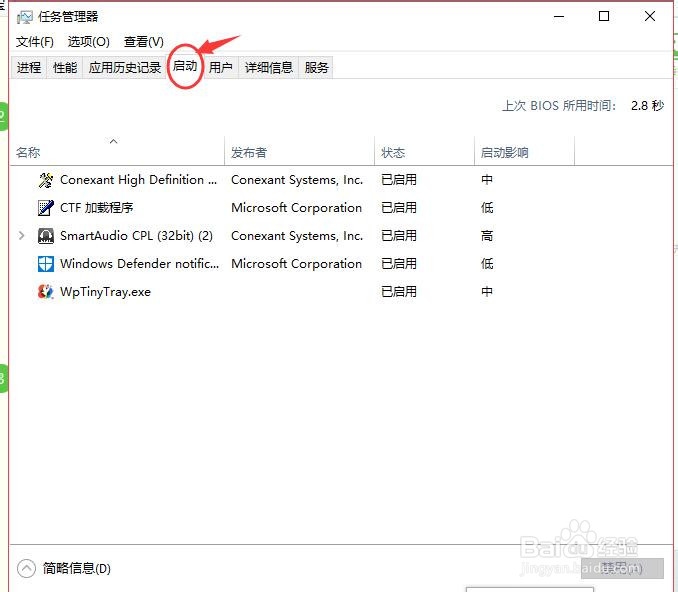Select the WpTinyTray.exe entry
Viewport: 678px width, 592px height.
tap(342, 292)
